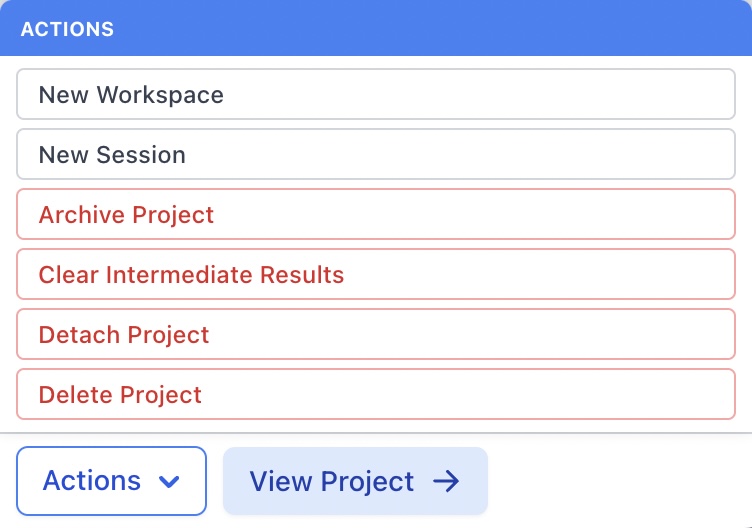Choose the New Session menu entry
This screenshot has height=528, width=752.
click(x=376, y=155)
